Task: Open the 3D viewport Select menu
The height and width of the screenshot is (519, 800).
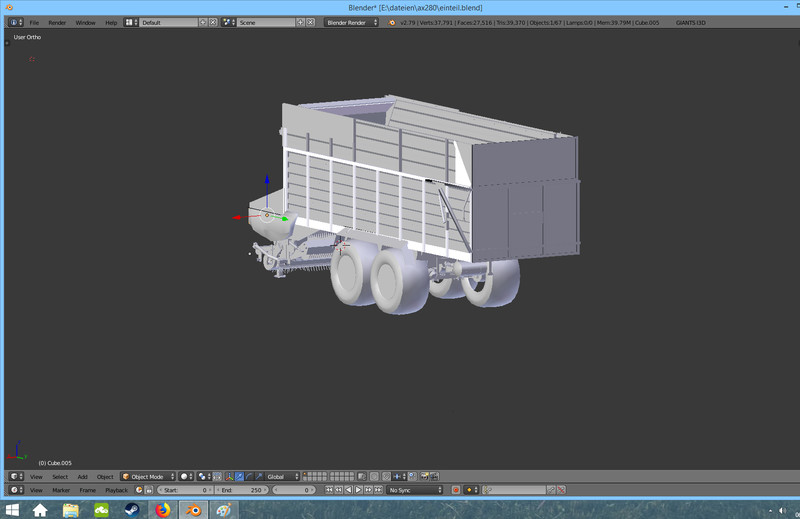Action: 60,477
